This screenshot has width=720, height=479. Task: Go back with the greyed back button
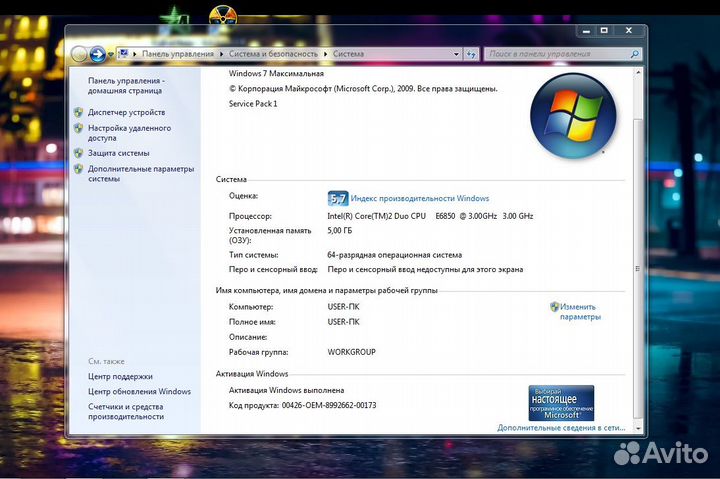79,54
